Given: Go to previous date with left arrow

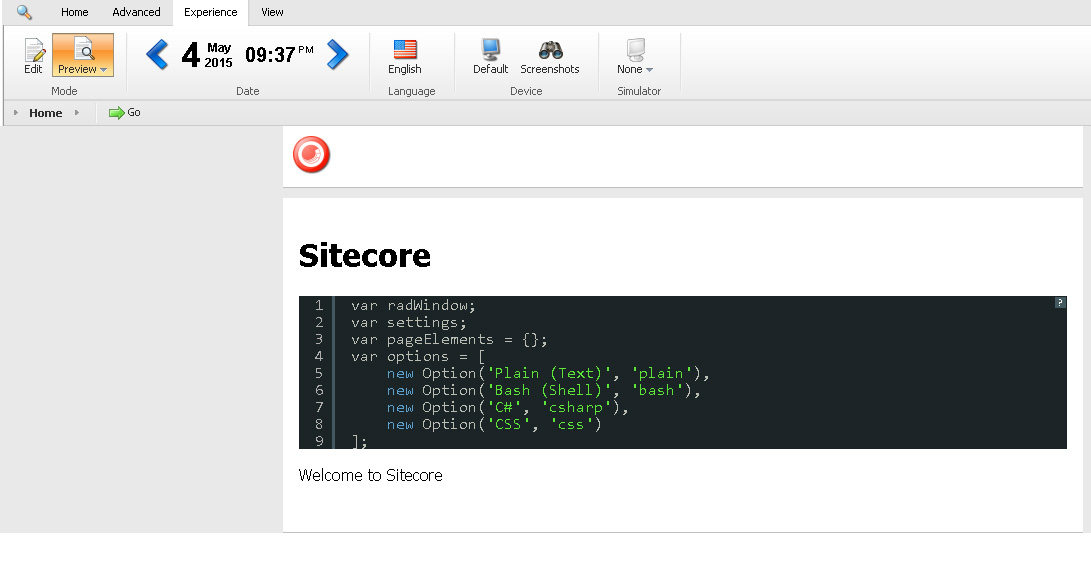Looking at the screenshot, I should coord(157,54).
